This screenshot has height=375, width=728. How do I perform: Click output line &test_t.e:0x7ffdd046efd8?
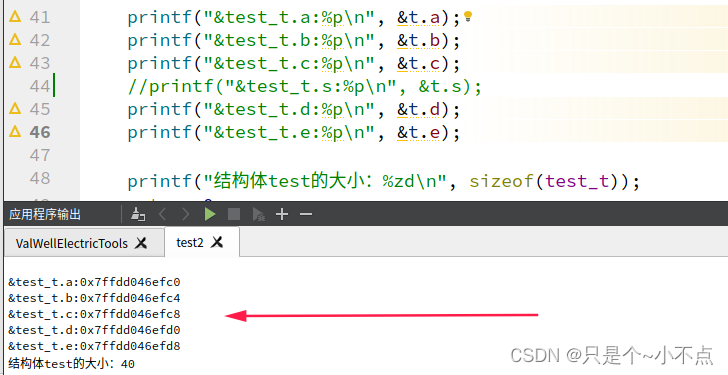(x=94, y=346)
